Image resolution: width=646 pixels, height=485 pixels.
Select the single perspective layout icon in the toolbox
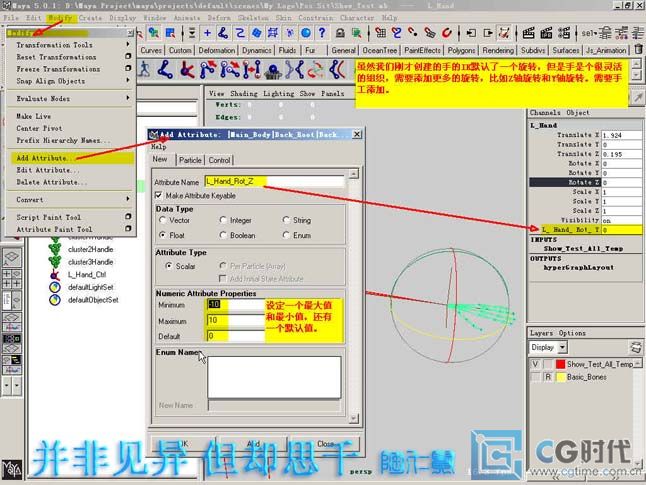[x=12, y=257]
